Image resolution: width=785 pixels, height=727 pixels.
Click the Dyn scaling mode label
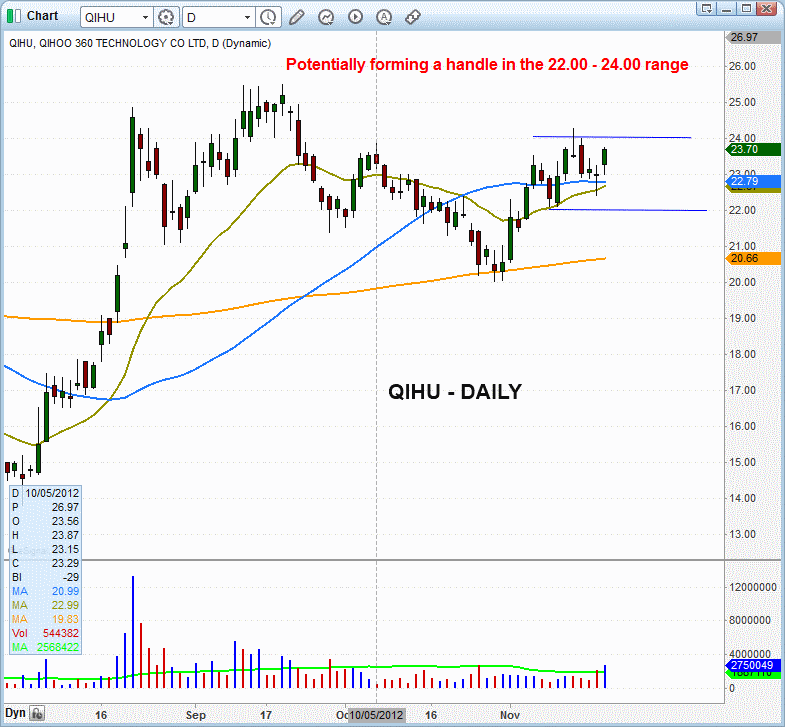(16, 713)
